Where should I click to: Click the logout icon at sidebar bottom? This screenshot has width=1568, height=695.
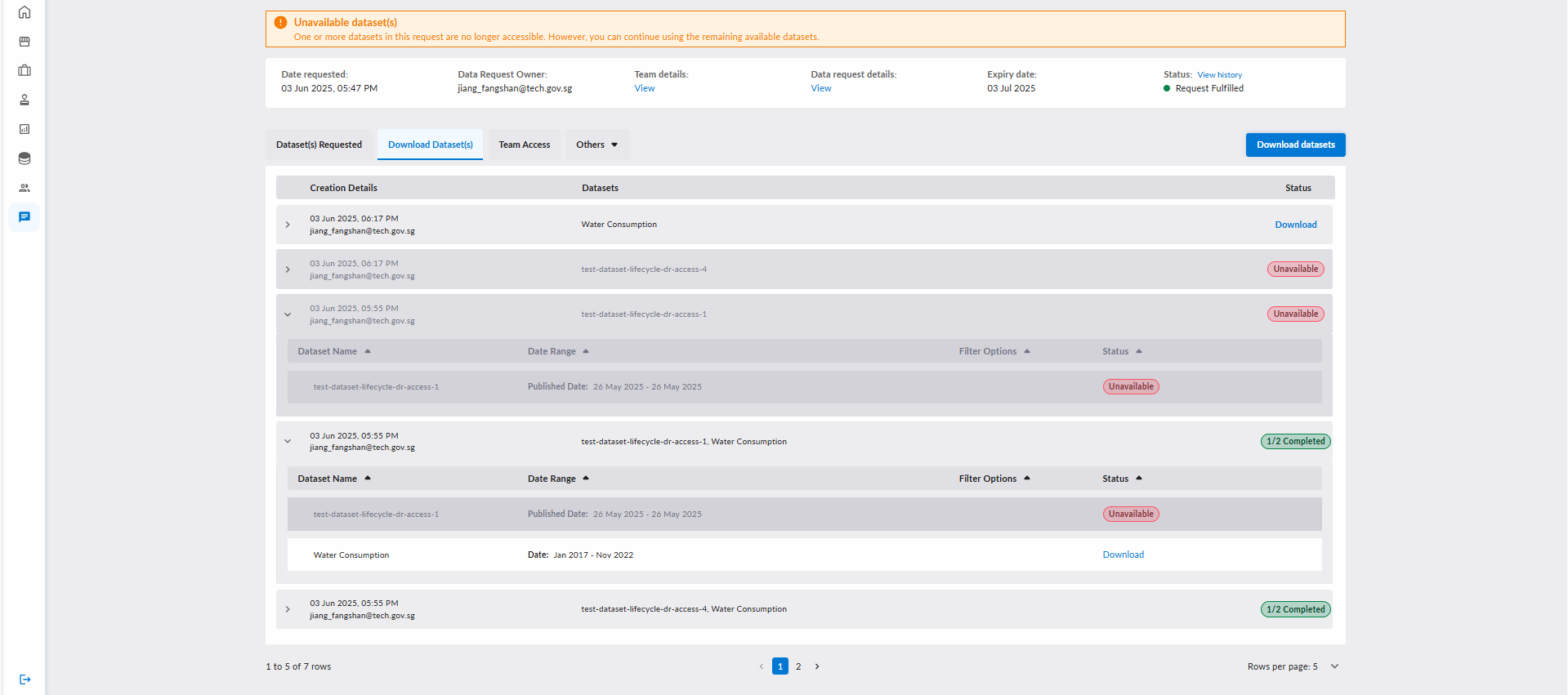(x=25, y=679)
